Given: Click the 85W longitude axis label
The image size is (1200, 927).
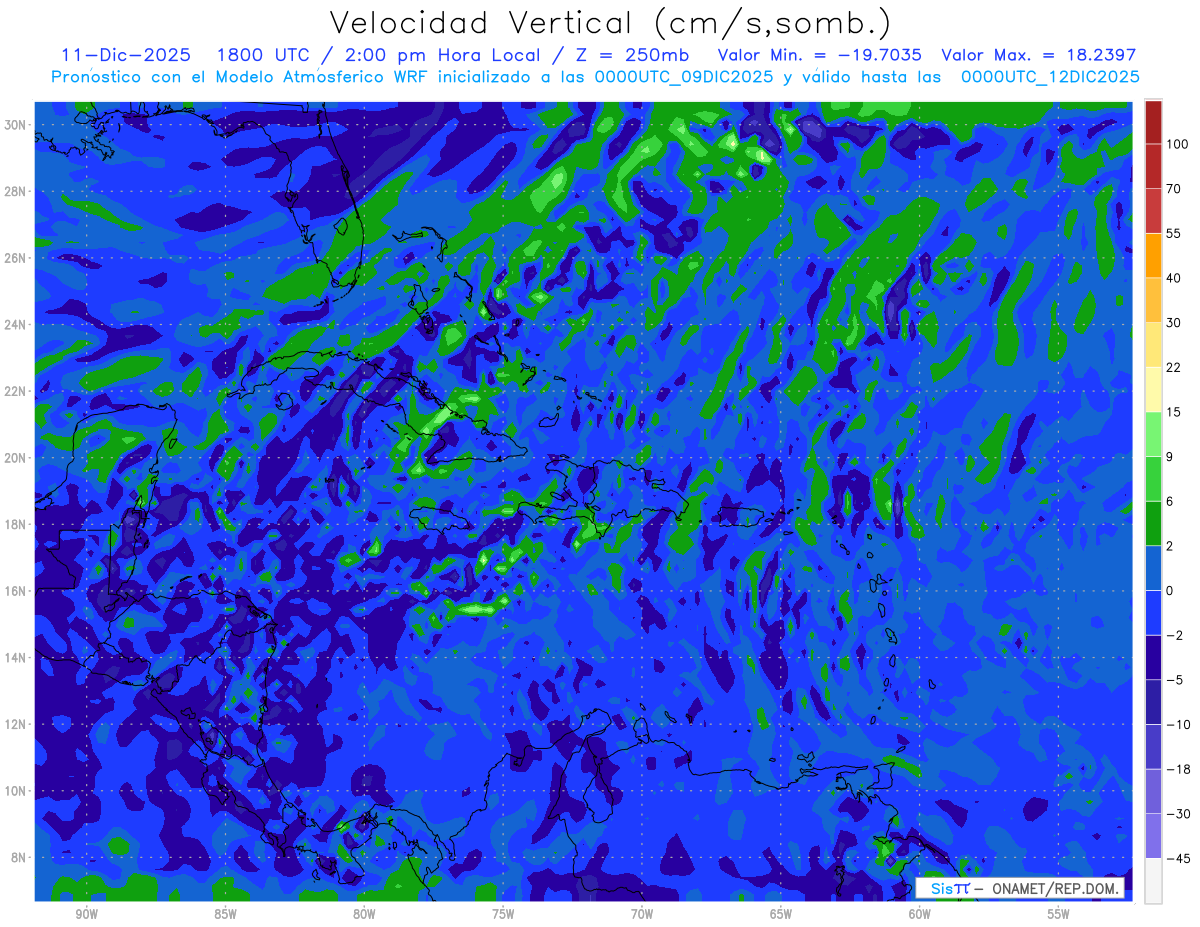Looking at the screenshot, I should click(225, 914).
